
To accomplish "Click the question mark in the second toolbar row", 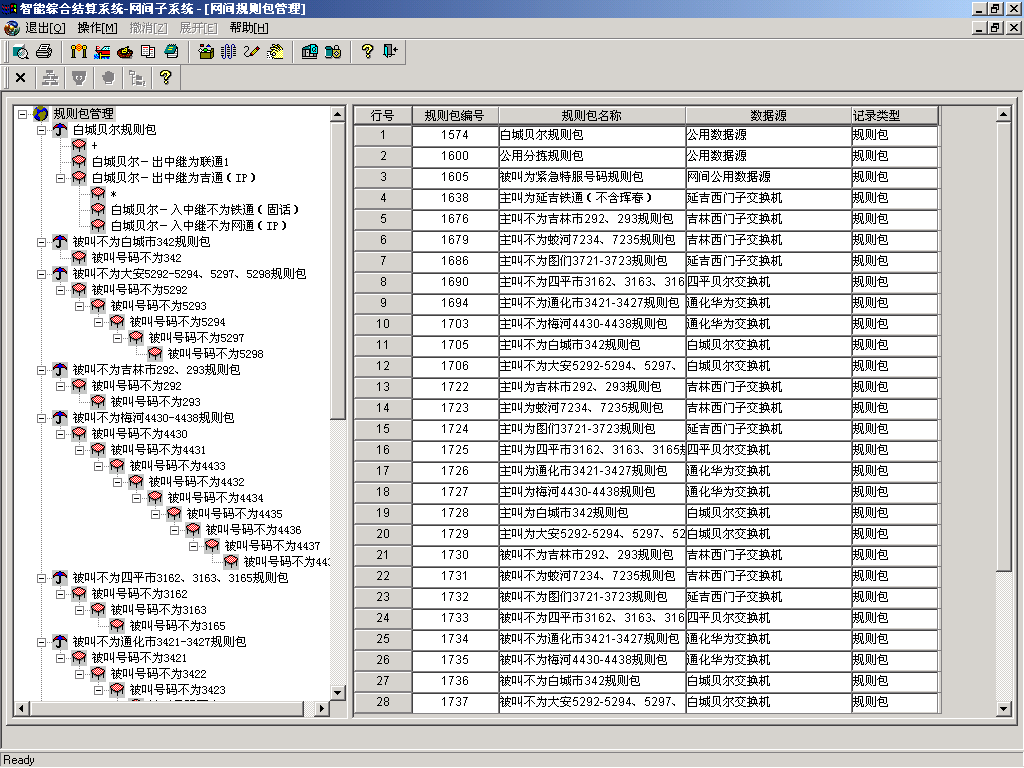I will [166, 77].
